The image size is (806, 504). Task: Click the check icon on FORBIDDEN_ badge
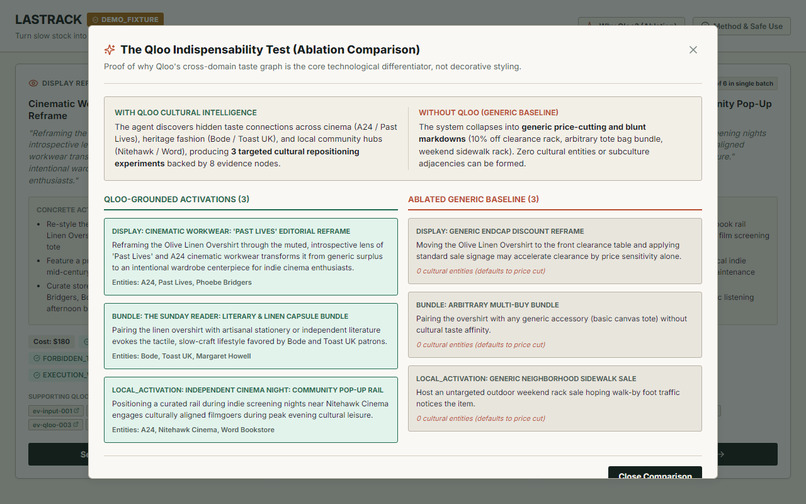pyautogui.click(x=36, y=358)
